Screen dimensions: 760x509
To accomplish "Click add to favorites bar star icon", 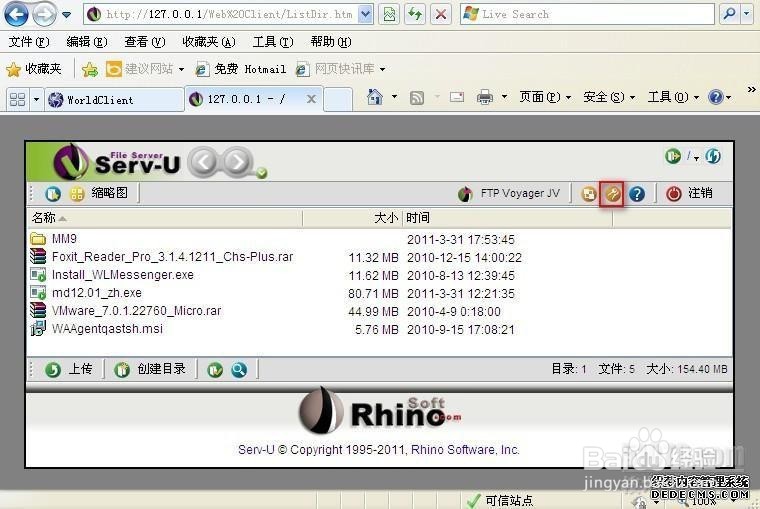I will point(90,70).
